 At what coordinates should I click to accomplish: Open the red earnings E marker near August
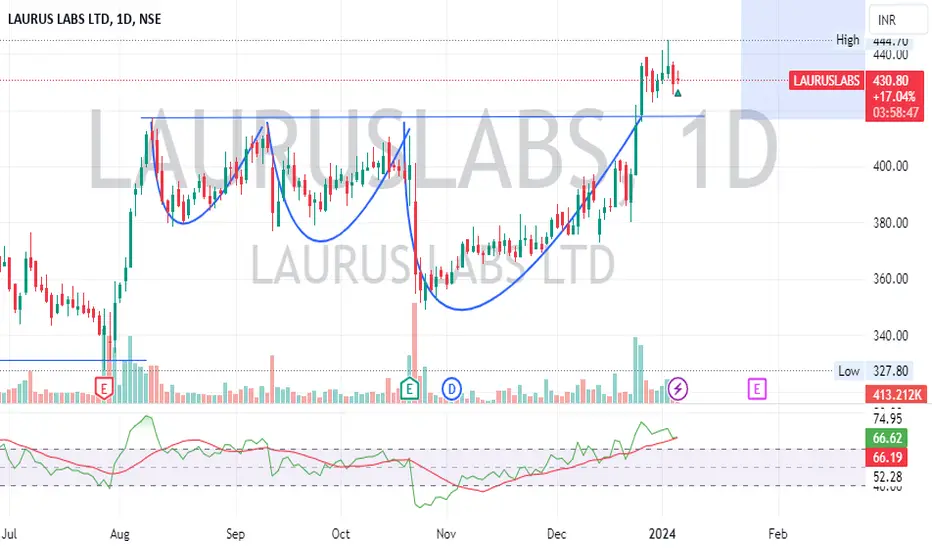104,389
